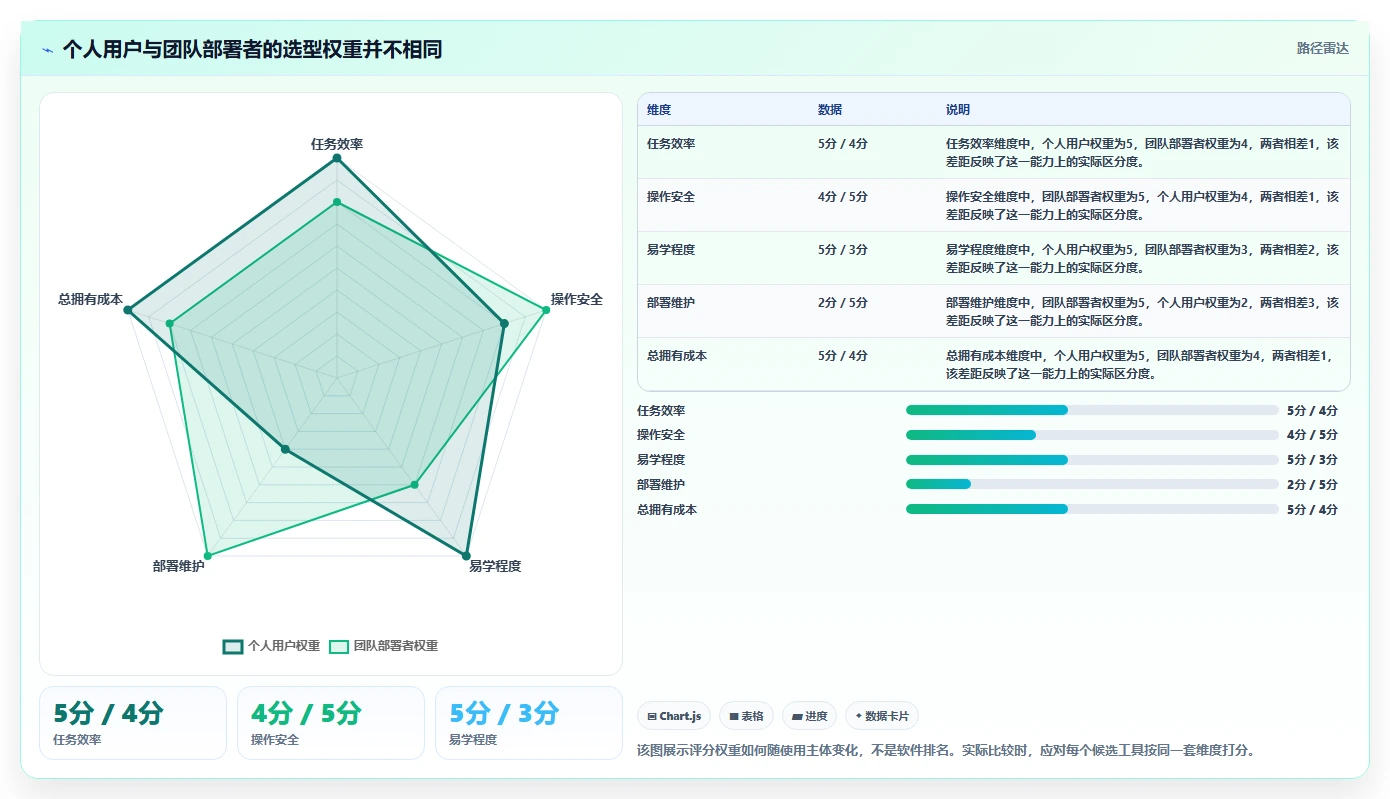Select the Chart.js tag
Viewport: 1390px width, 799px height.
pyautogui.click(x=674, y=716)
